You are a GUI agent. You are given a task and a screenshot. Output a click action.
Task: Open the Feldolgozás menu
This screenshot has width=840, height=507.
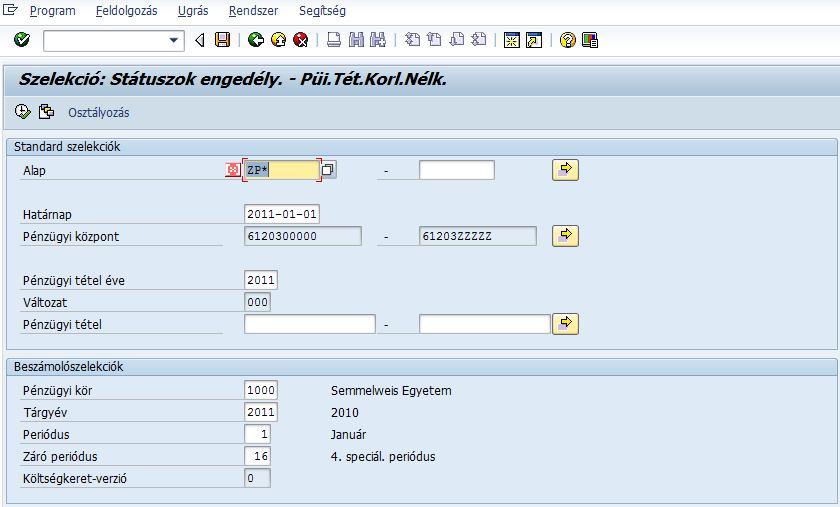click(126, 11)
